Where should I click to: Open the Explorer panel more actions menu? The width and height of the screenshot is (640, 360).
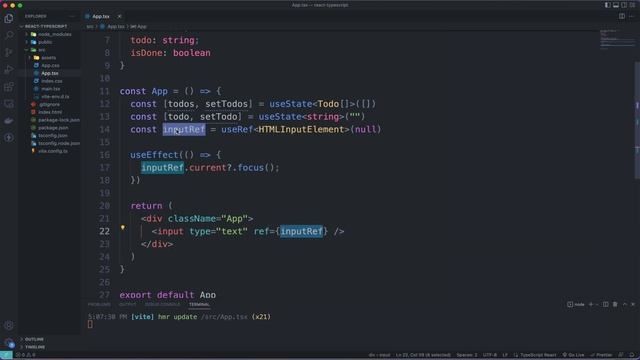pyautogui.click(x=72, y=16)
